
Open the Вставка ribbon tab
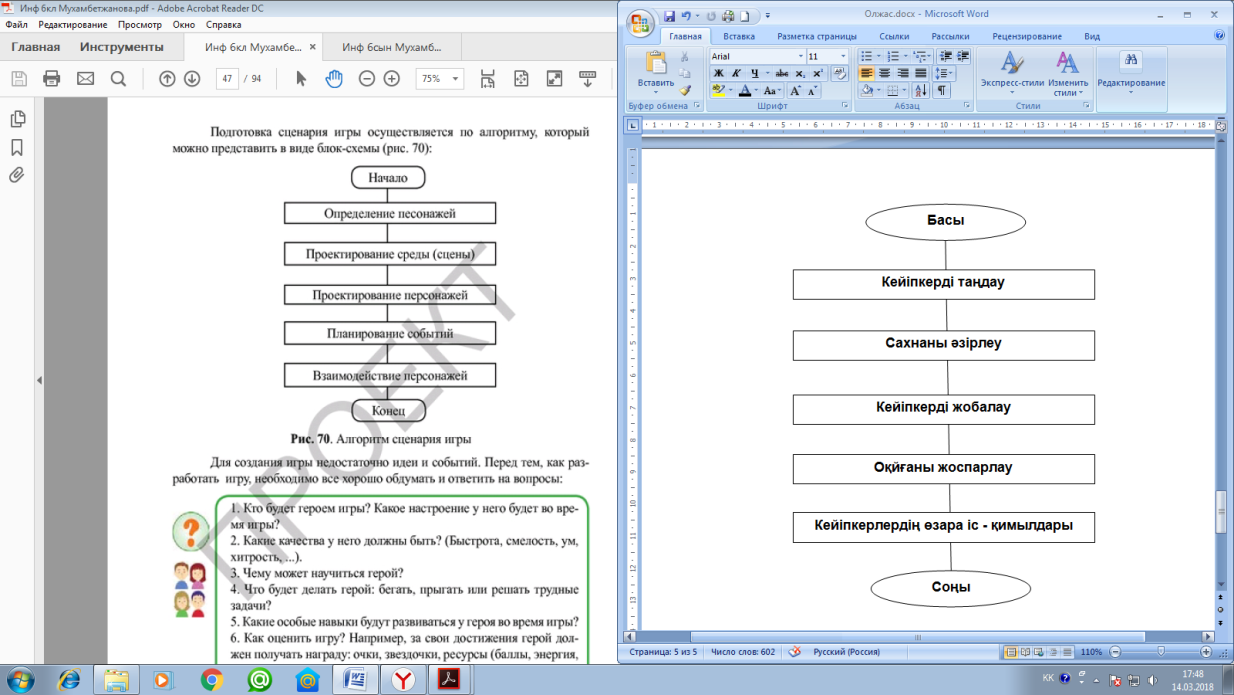739,36
